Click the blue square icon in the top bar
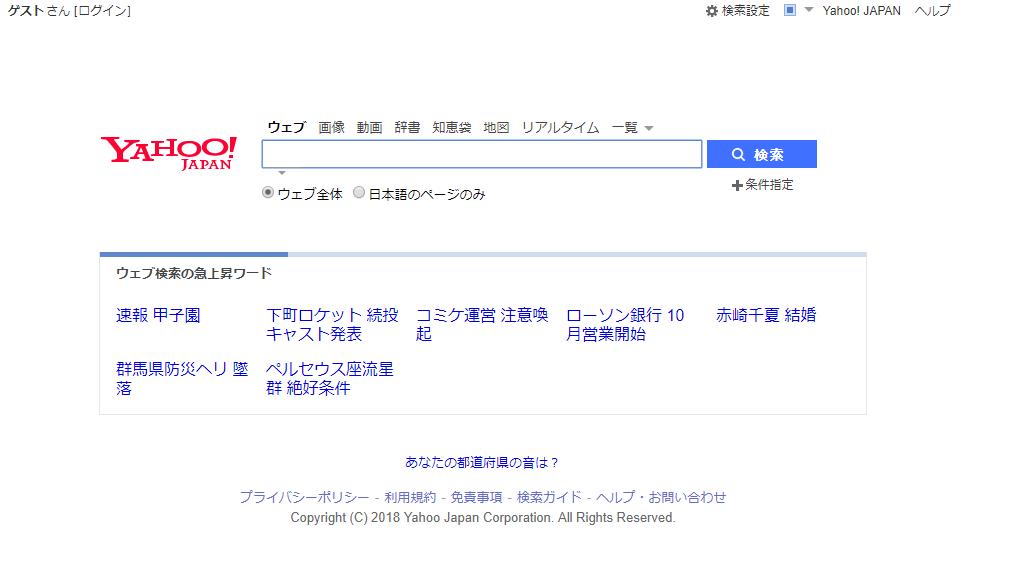The image size is (1013, 573). click(789, 10)
